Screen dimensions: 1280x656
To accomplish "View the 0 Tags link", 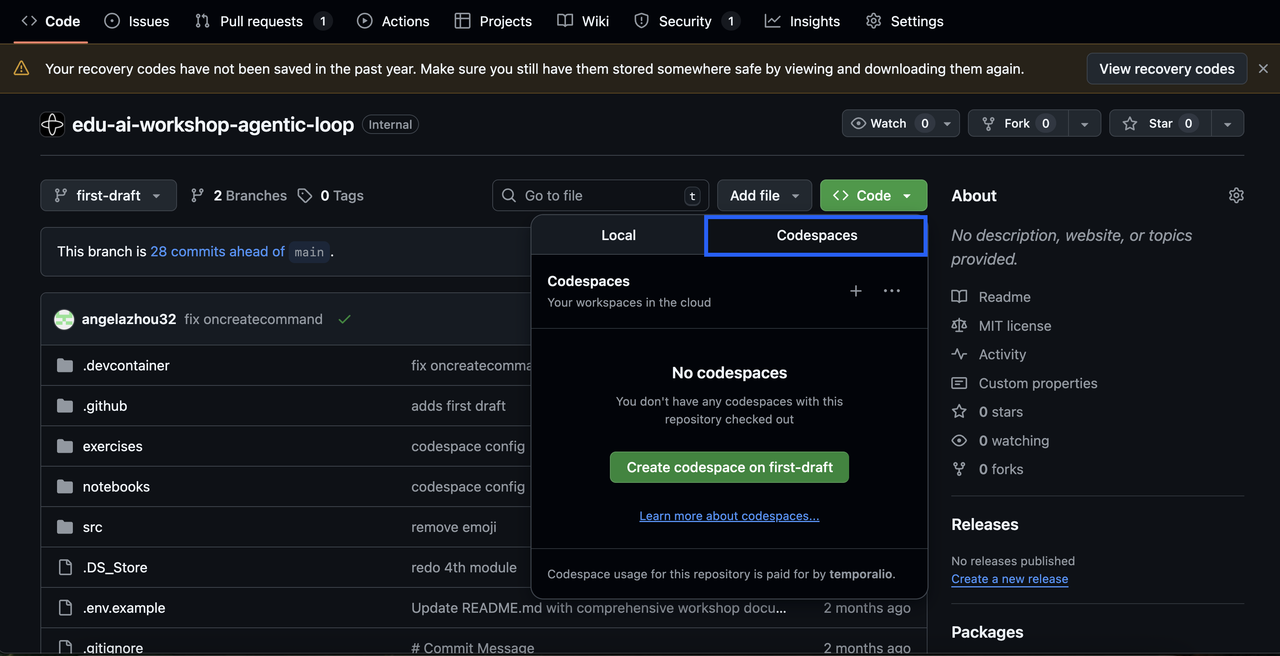I will (x=330, y=195).
